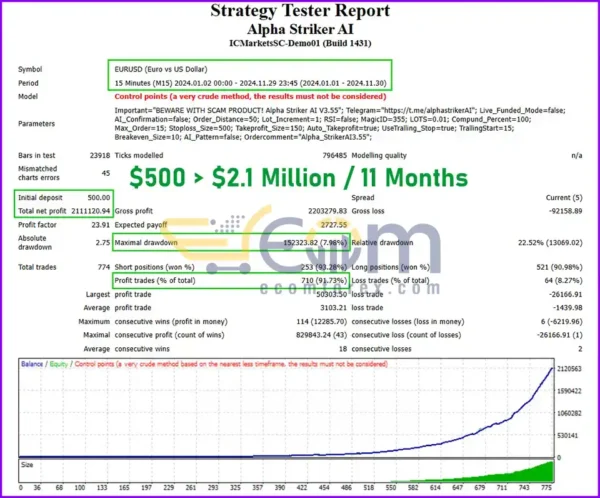Click the Total net profit value
Viewport: 600px width, 498px height.
click(x=88, y=212)
